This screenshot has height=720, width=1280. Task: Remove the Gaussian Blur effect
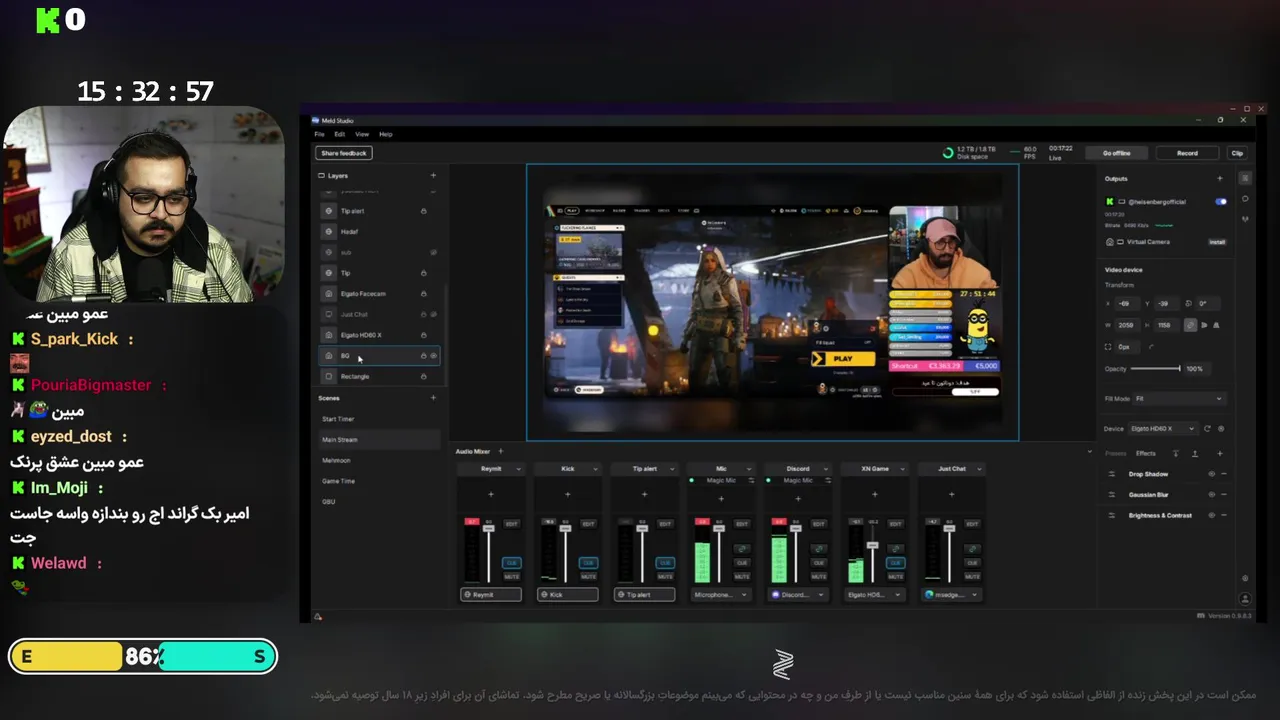(x=1223, y=494)
